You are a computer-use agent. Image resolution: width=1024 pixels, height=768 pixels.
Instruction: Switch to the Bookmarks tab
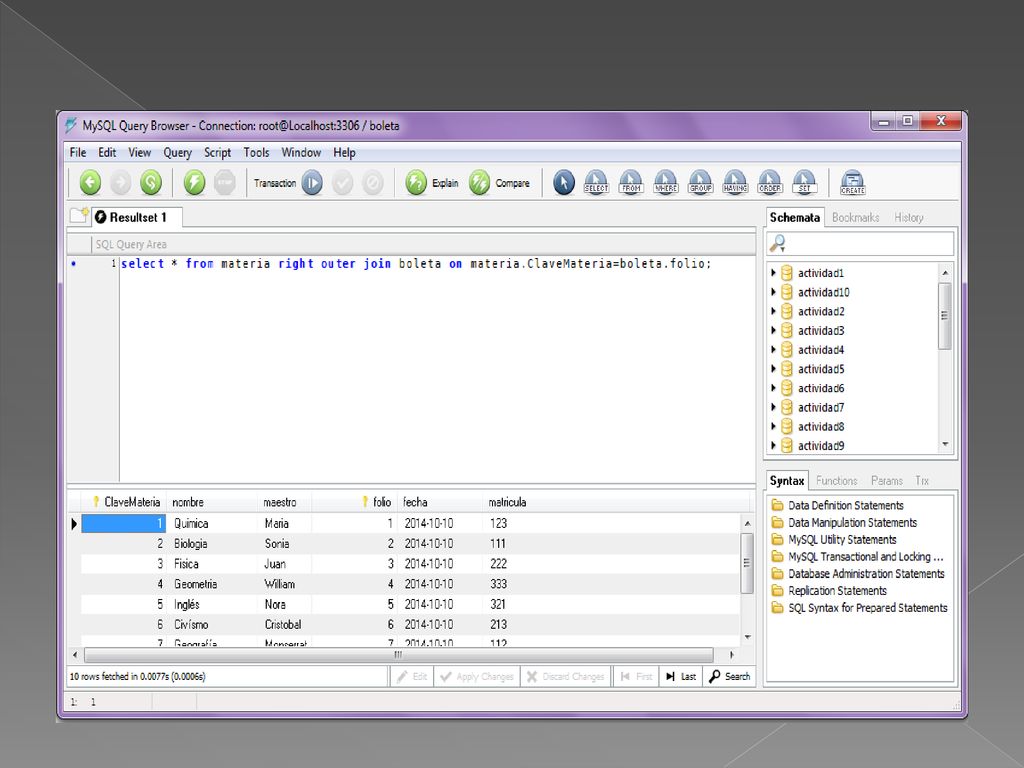tap(856, 217)
